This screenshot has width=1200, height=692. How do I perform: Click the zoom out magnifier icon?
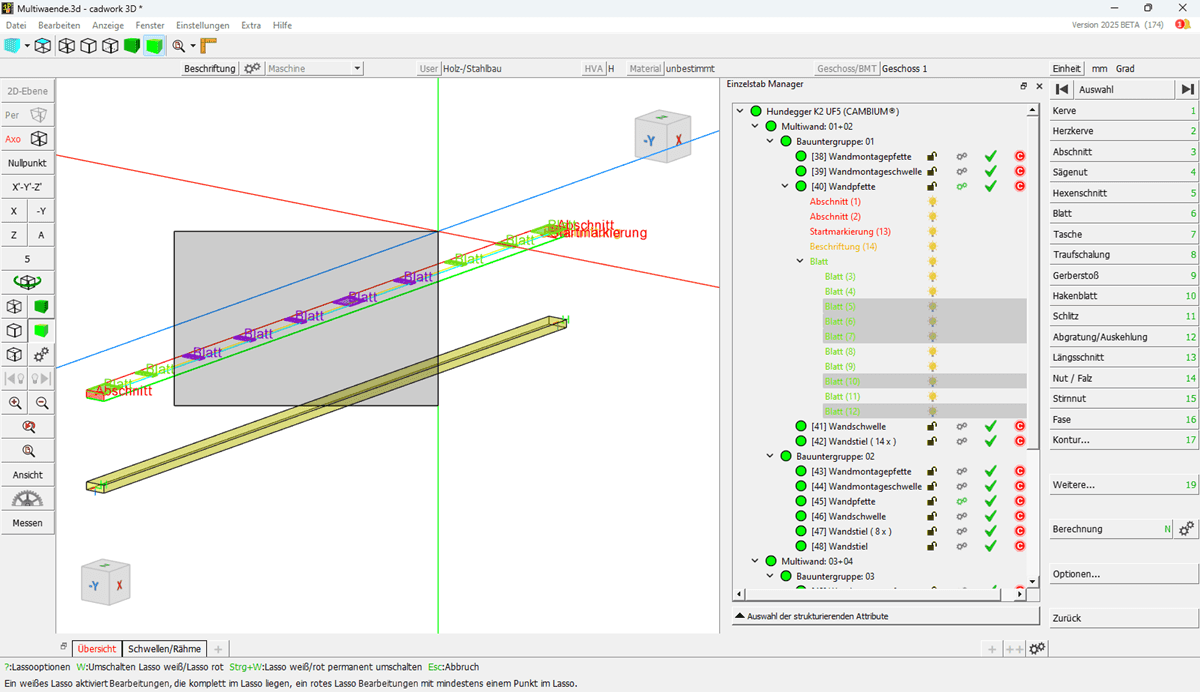[x=42, y=403]
